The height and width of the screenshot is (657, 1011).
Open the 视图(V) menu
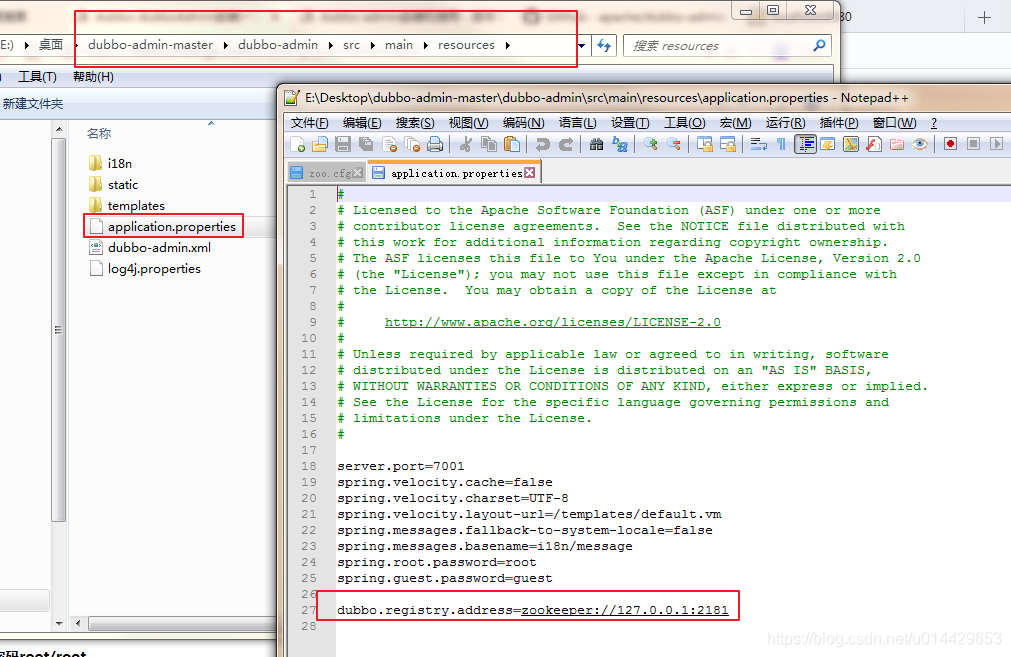pos(468,123)
